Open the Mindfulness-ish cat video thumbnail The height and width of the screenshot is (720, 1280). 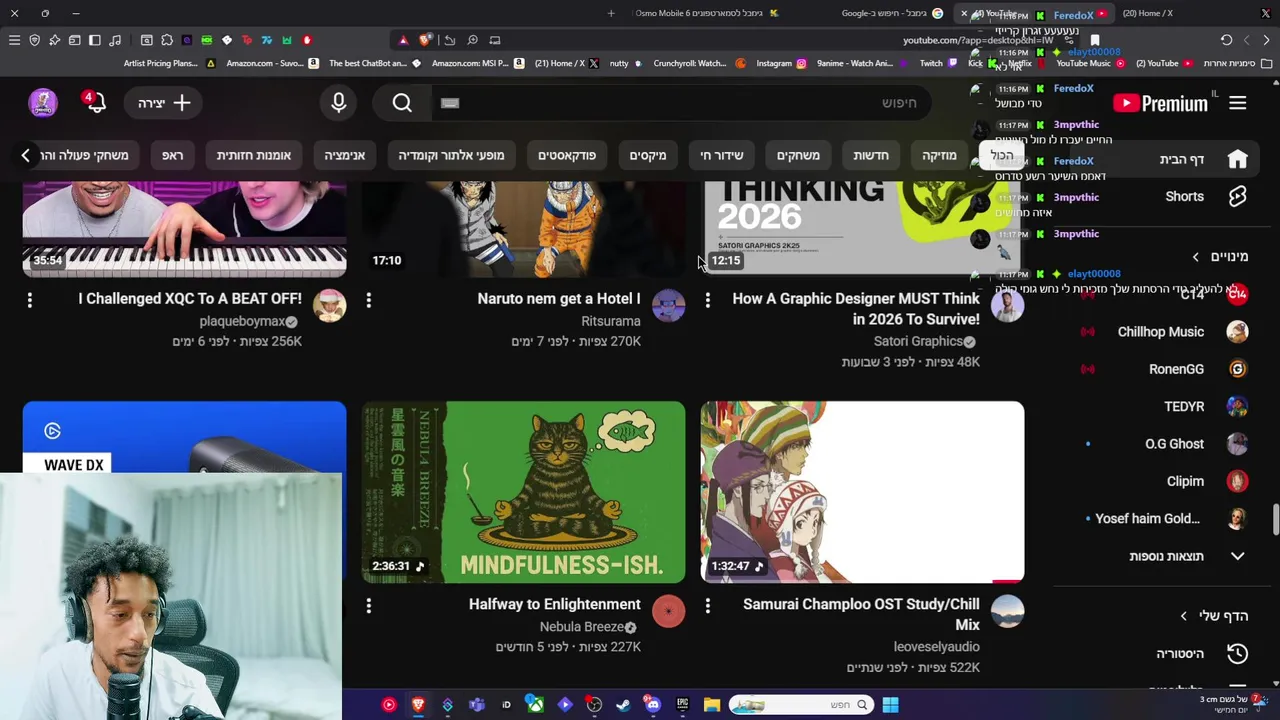click(x=523, y=492)
